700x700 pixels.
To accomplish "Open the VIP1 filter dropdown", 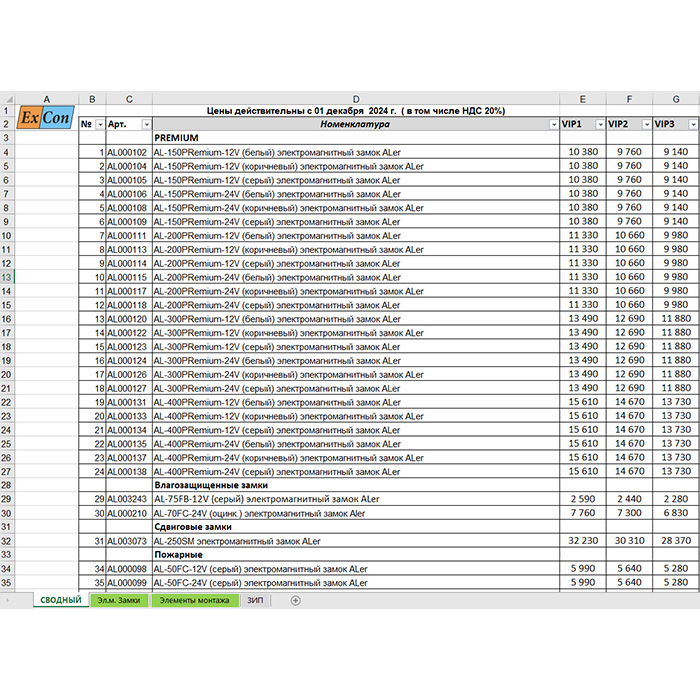I will pyautogui.click(x=600, y=124).
